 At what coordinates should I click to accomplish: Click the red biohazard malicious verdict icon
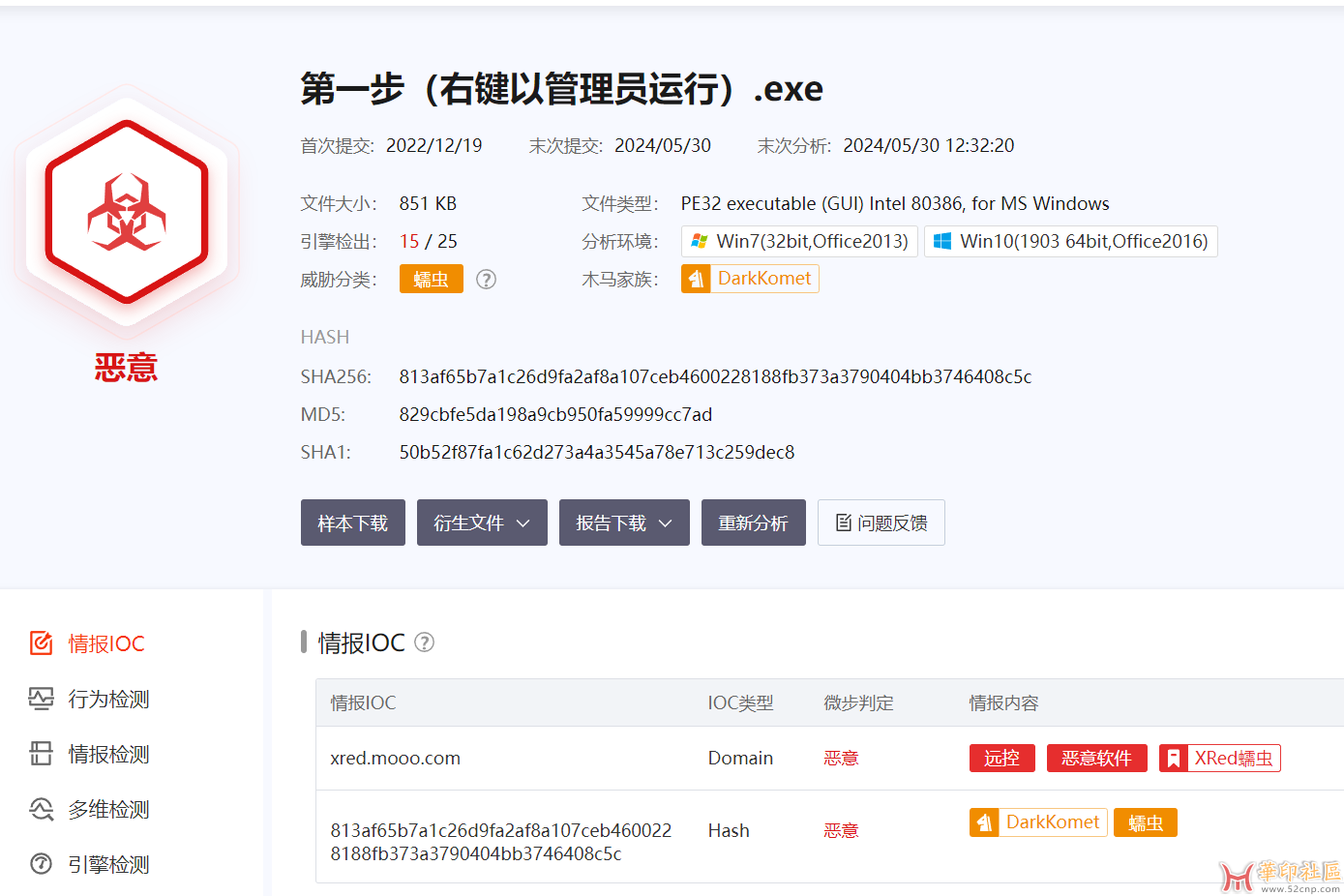tap(126, 211)
